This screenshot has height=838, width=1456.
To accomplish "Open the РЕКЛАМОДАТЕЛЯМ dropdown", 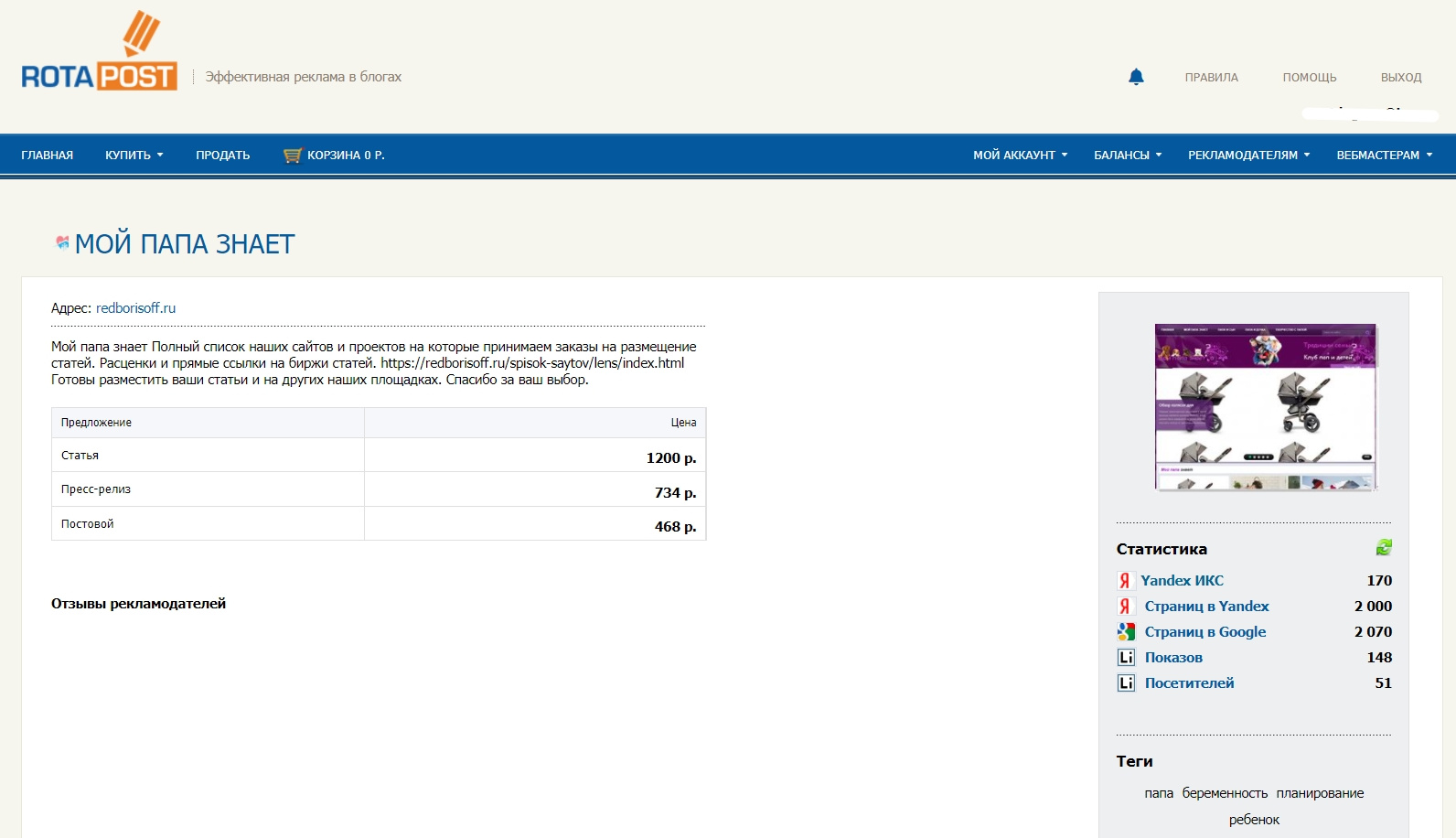I will (1248, 156).
